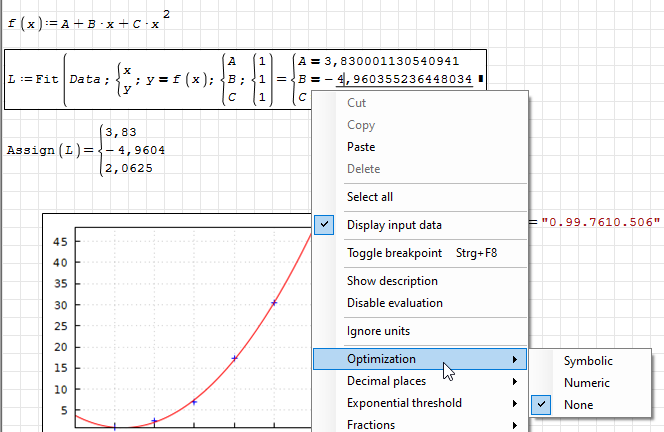Select Disable evaluation option
Viewport: 664px width, 432px height.
[x=394, y=303]
